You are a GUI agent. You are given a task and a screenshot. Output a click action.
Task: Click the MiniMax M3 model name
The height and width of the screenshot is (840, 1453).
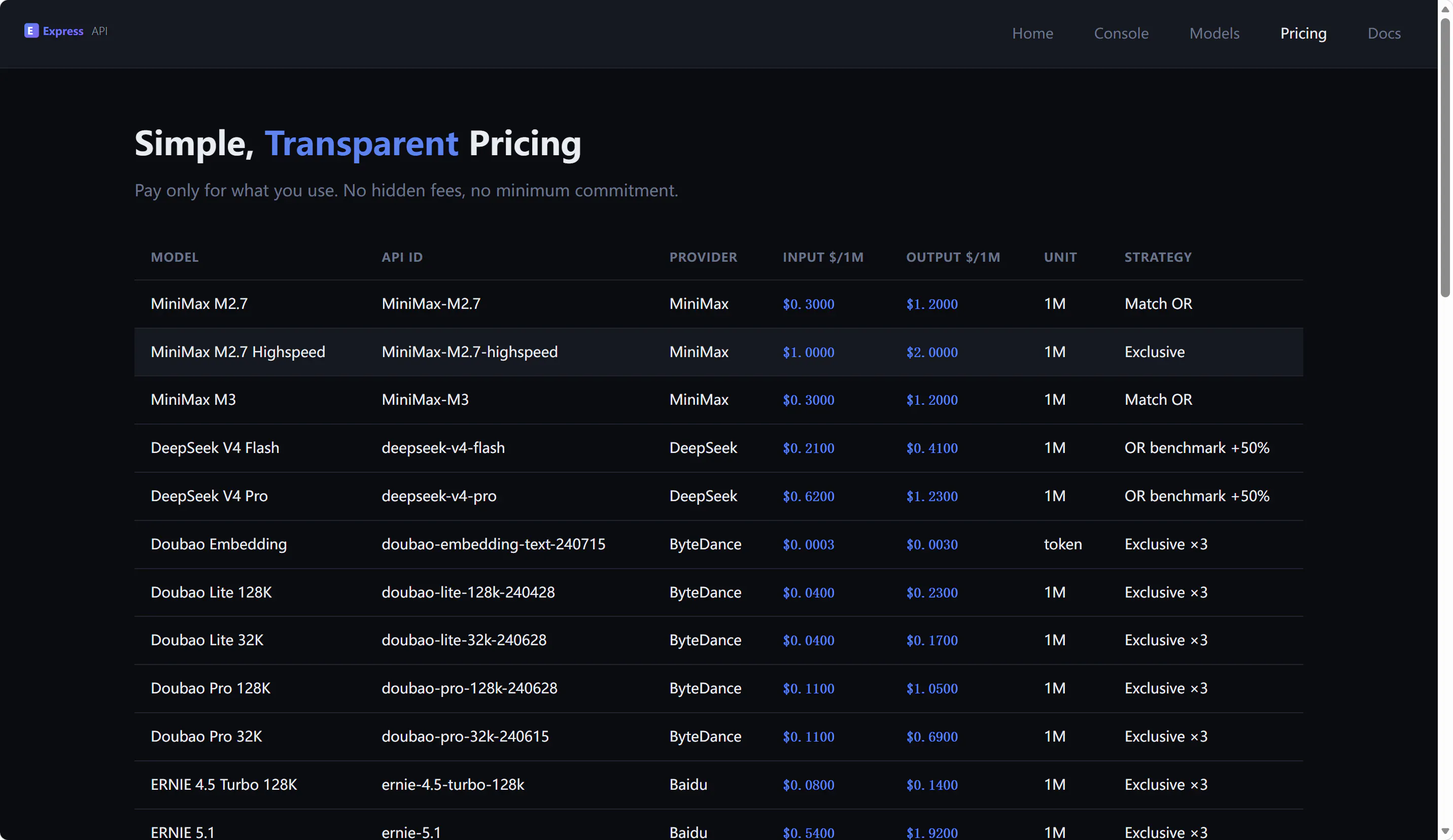[x=193, y=400]
